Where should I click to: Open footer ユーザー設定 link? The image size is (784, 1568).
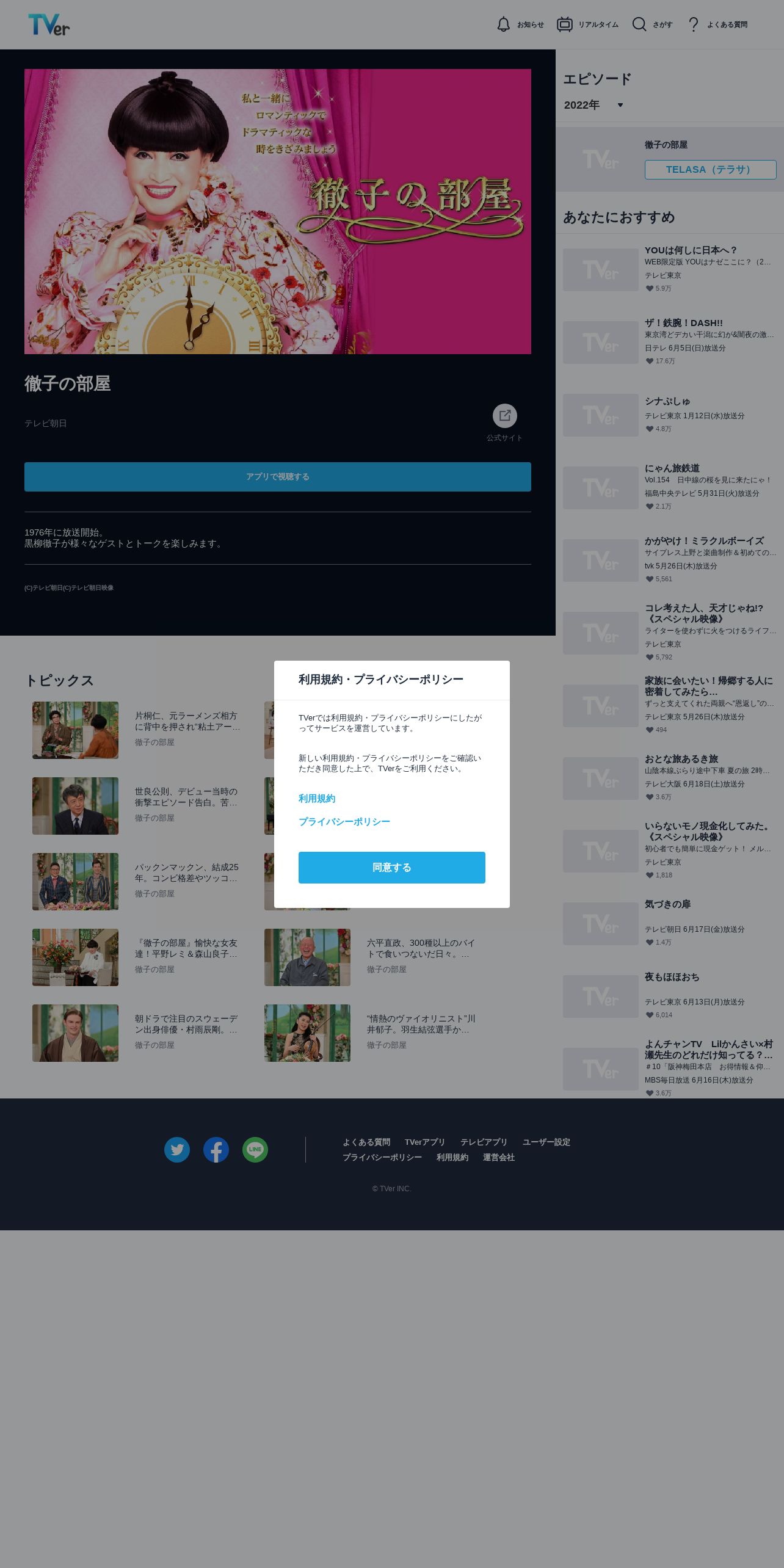[546, 1142]
